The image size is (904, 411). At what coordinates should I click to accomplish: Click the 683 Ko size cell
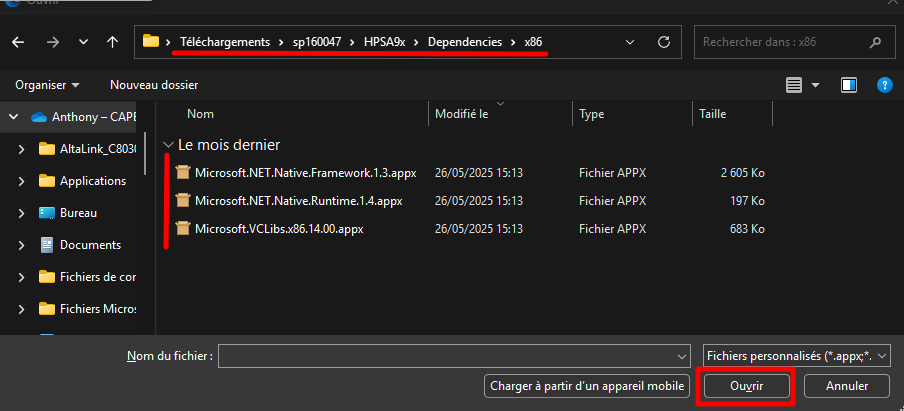click(x=747, y=229)
